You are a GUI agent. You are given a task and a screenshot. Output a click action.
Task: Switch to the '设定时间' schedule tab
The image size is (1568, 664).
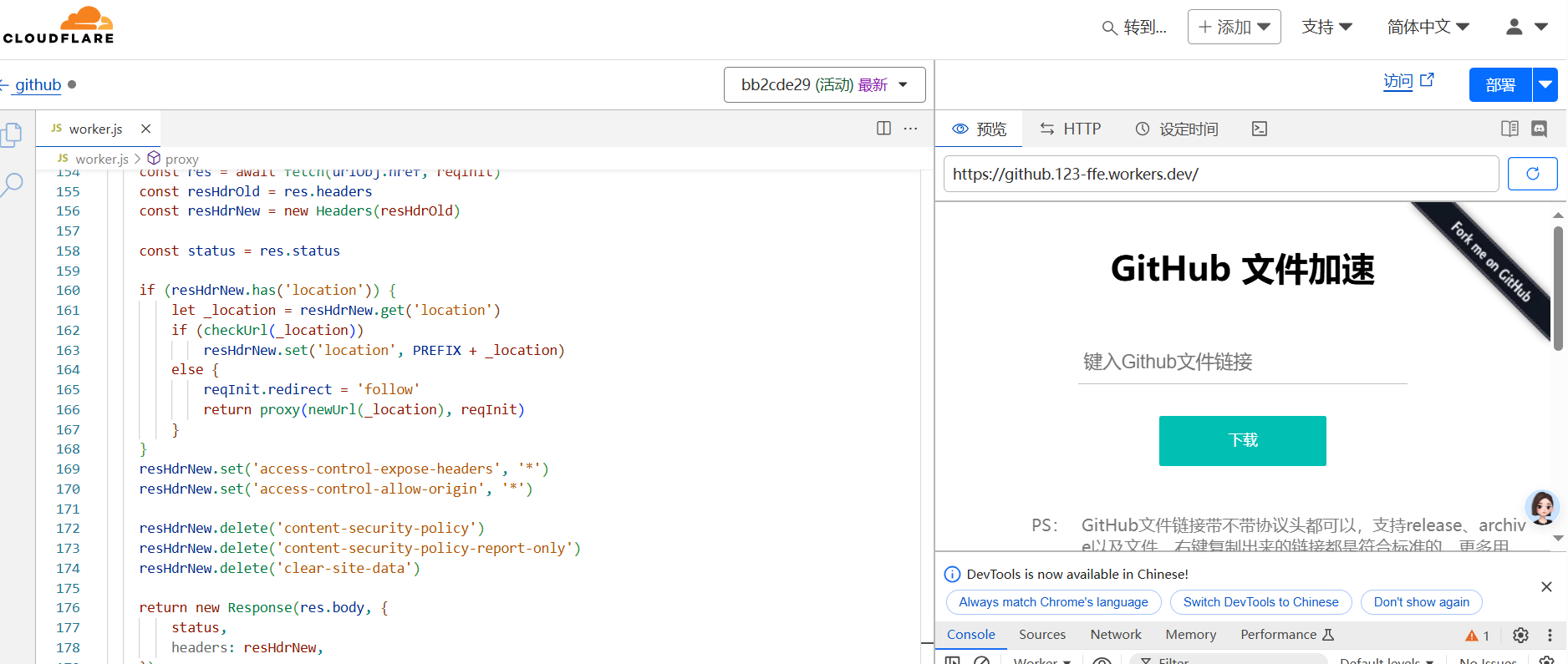[x=1177, y=129]
